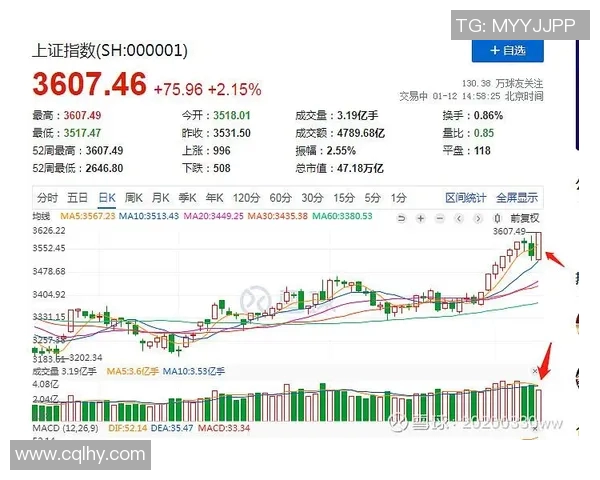
Task: Click the volume MA5:3.6亿手 label
Action: click(132, 371)
